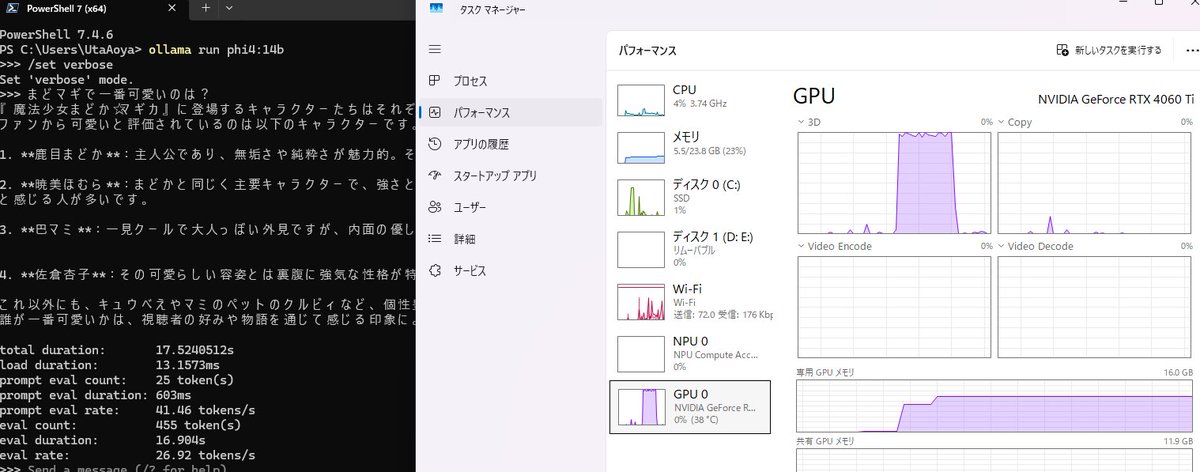The height and width of the screenshot is (472, 1200).
Task: Click the 共有 GPU メモリ label
Action: coord(826,440)
